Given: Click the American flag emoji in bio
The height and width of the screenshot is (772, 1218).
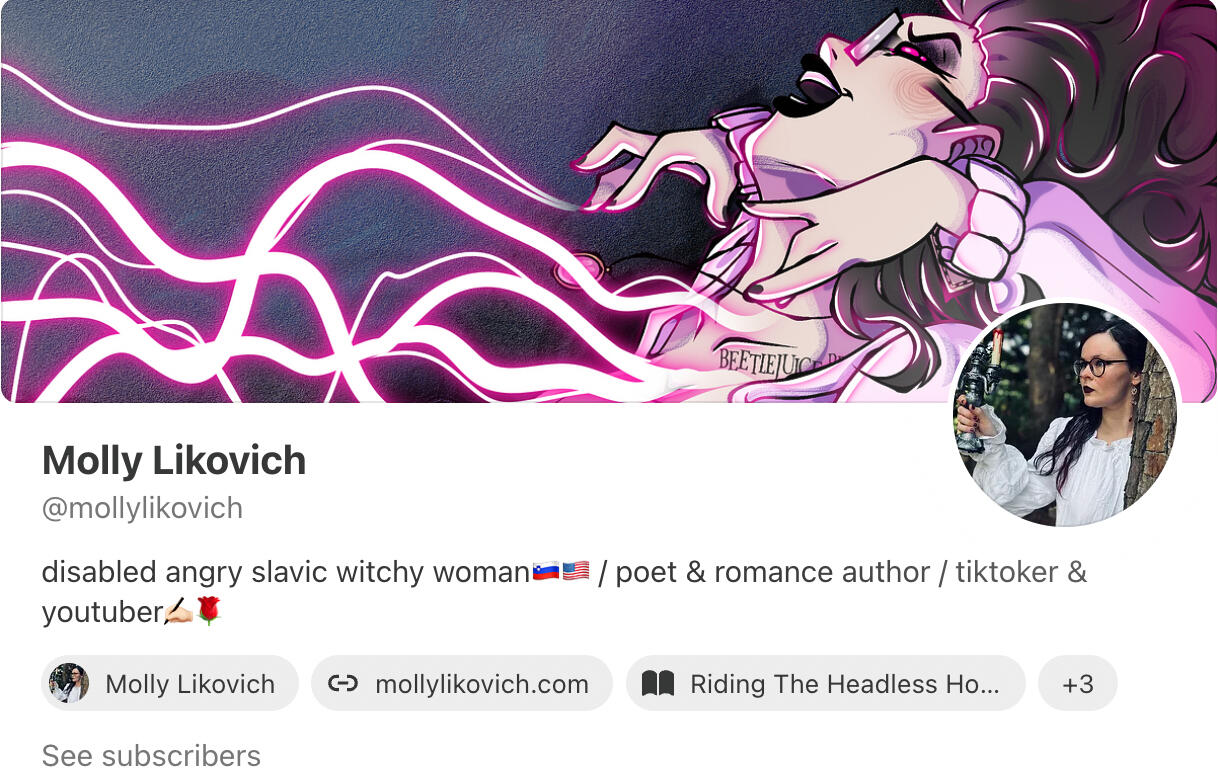Looking at the screenshot, I should coord(576,572).
